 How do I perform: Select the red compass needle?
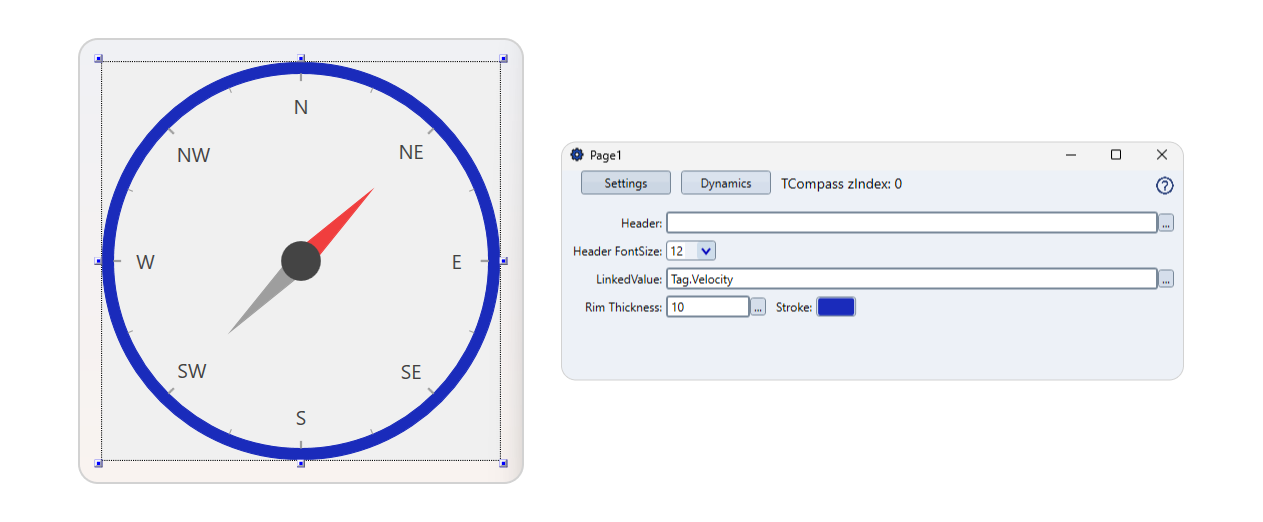(x=343, y=217)
